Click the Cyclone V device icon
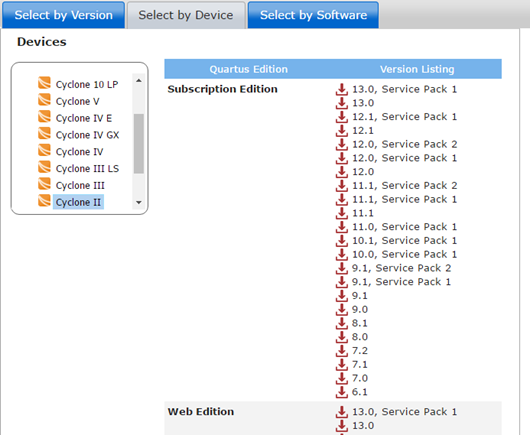 click(x=44, y=100)
